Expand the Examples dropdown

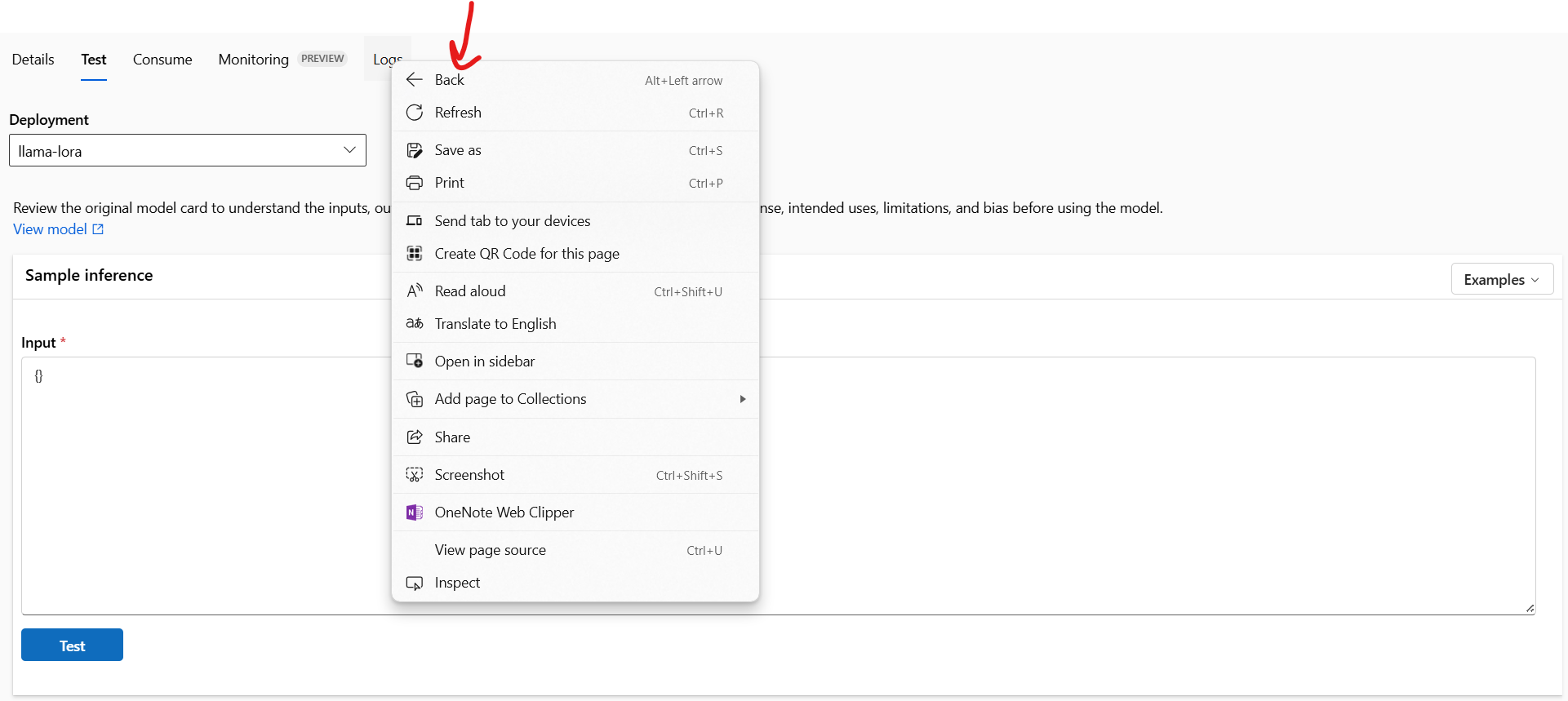(1502, 279)
